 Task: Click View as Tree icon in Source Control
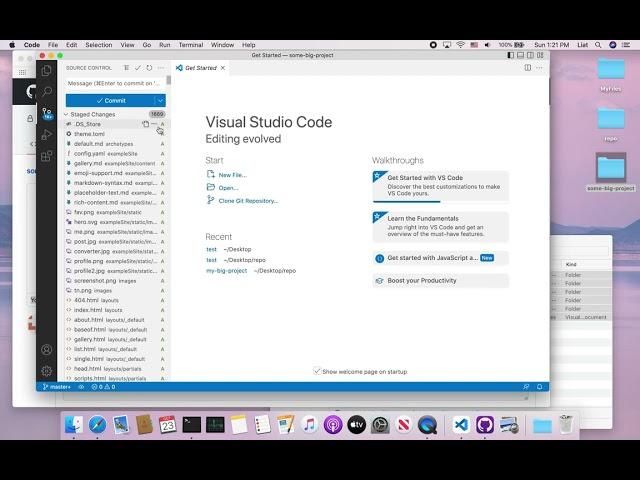[x=127, y=68]
